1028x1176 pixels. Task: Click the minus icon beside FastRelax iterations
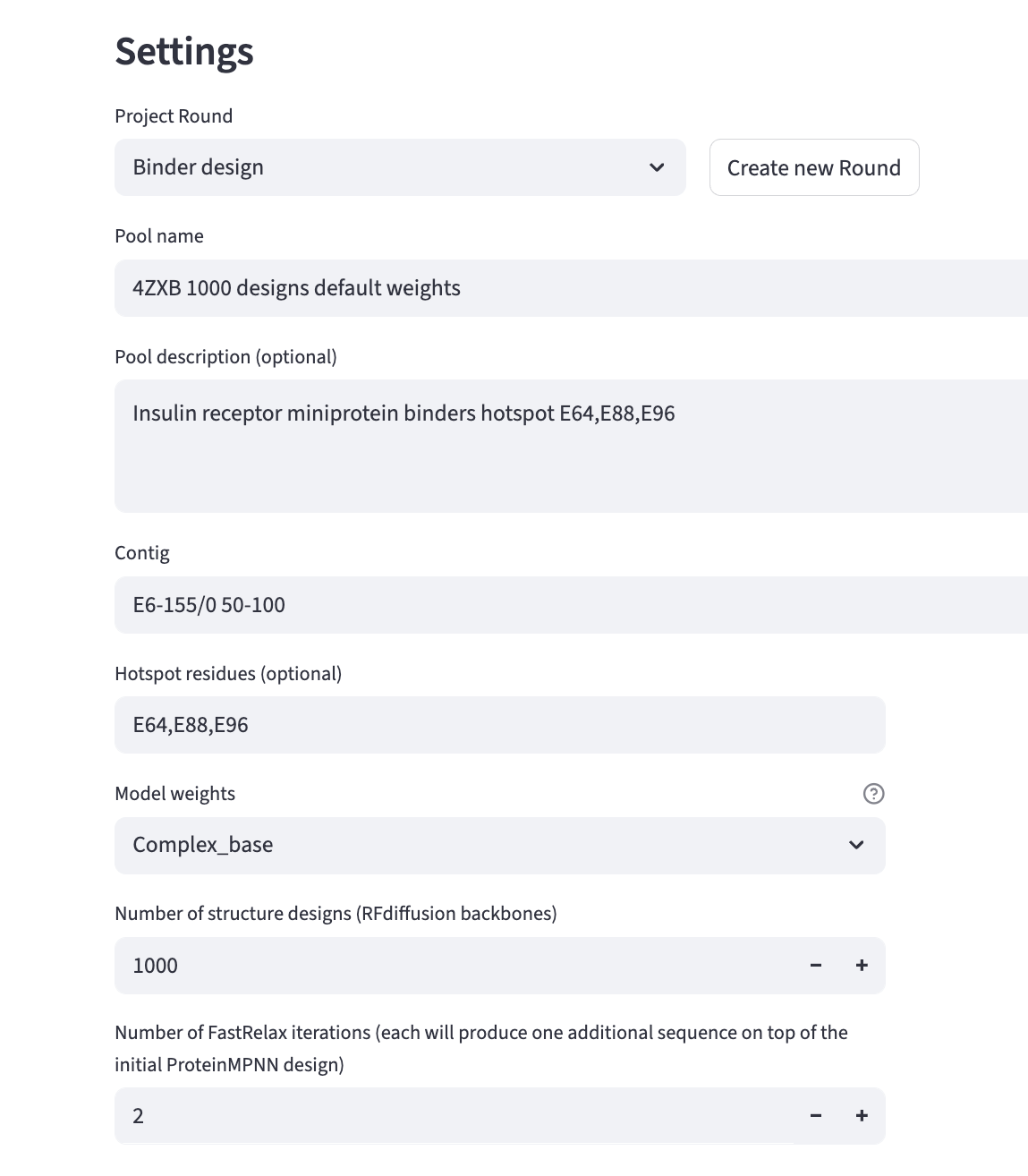click(815, 1115)
